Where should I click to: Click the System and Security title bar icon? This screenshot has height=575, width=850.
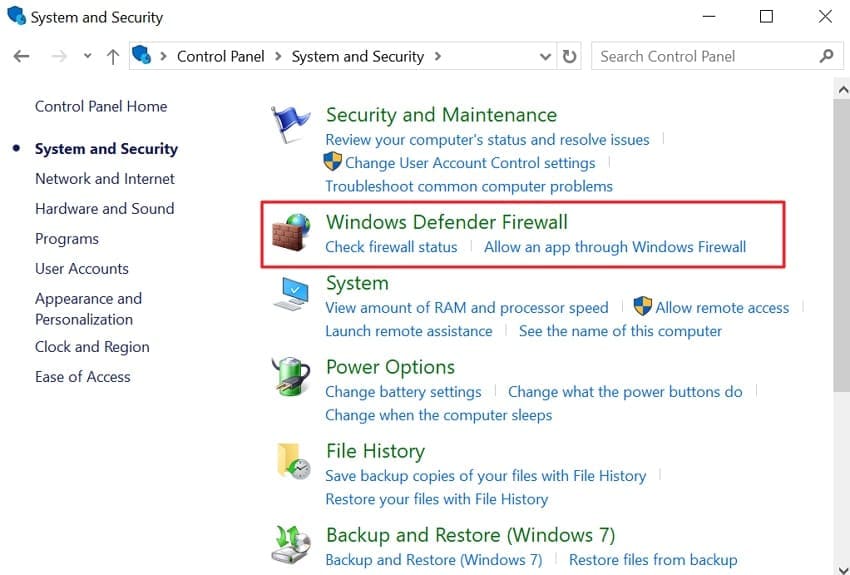coord(16,16)
